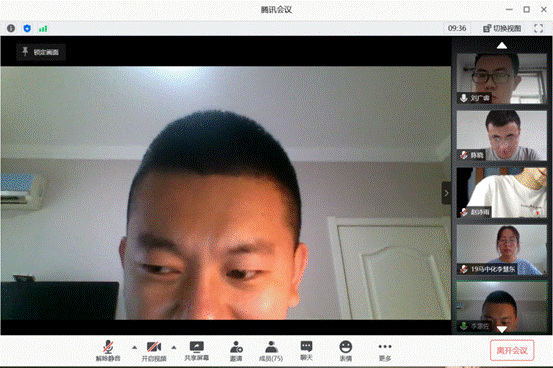This screenshot has width=553, height=368.
Task: Open the invite participants icon
Action: pos(236,351)
